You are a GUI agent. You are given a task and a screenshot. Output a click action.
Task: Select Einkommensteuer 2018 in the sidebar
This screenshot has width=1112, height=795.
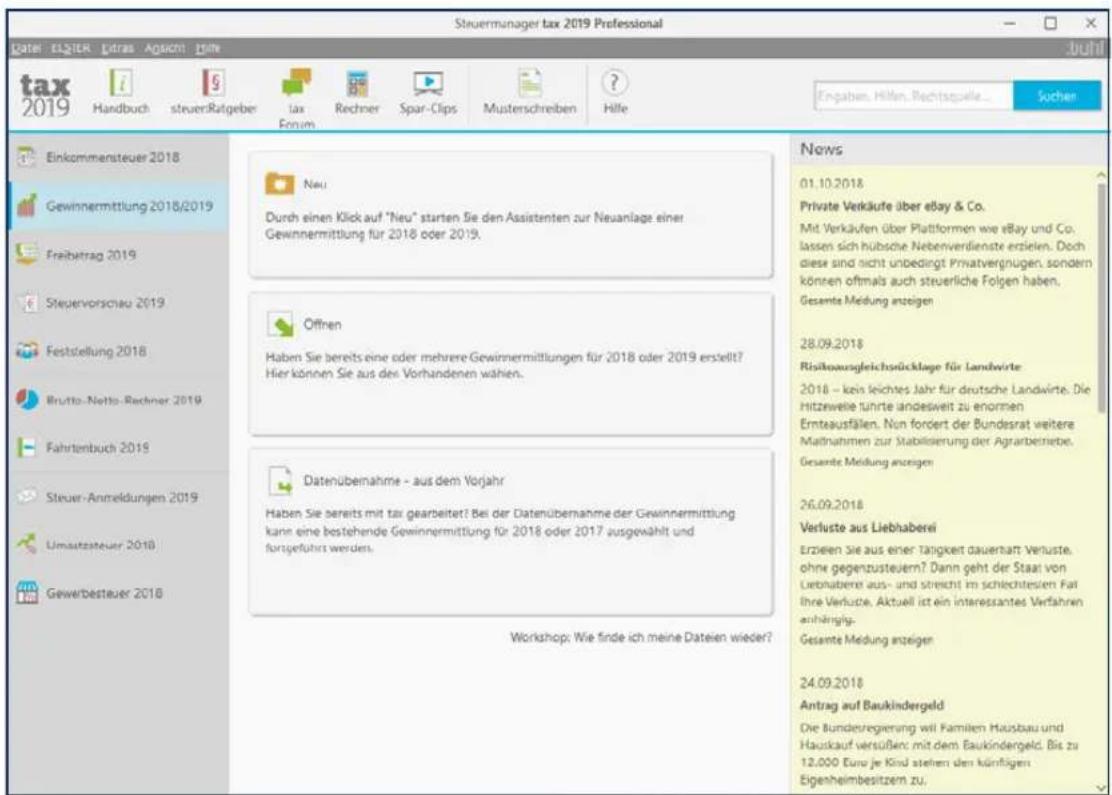click(x=119, y=157)
